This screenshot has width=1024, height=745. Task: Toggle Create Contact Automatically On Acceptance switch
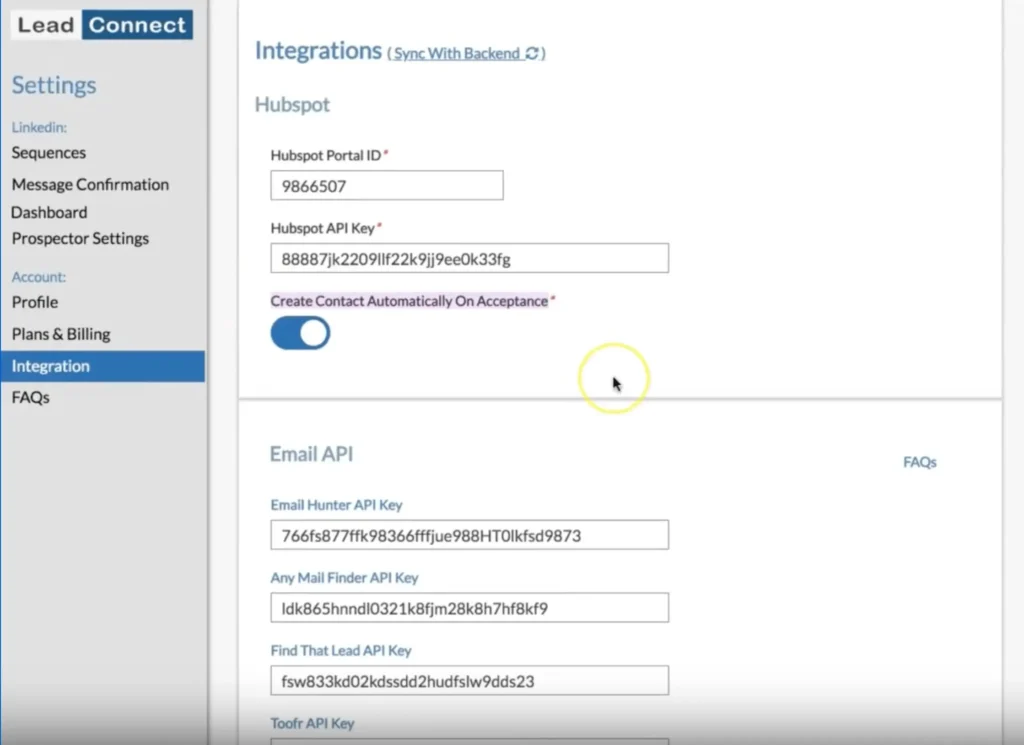[300, 333]
